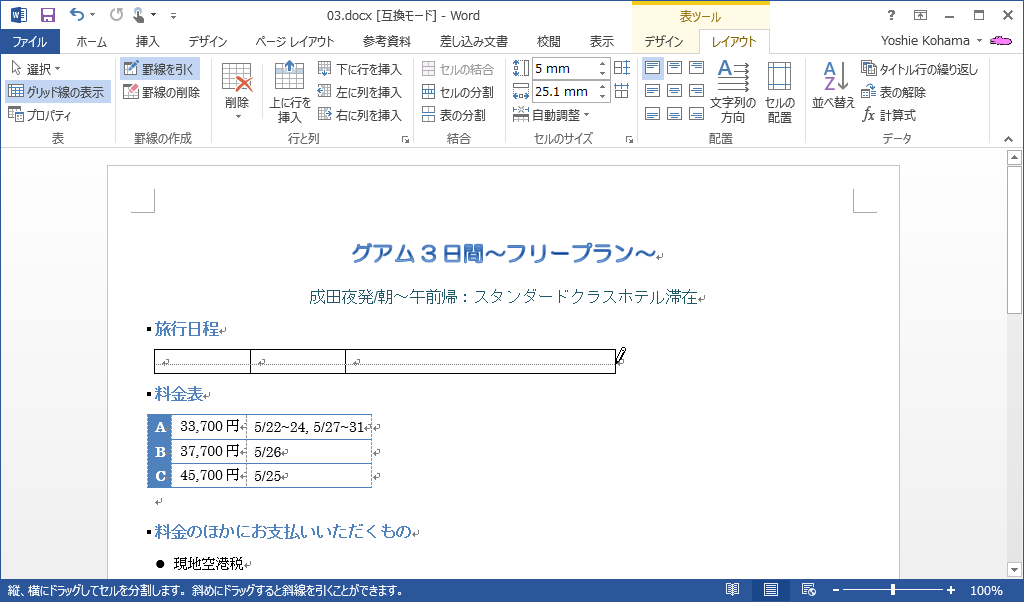
Task: Switch to Print Layout view in status bar
Action: pos(771,590)
